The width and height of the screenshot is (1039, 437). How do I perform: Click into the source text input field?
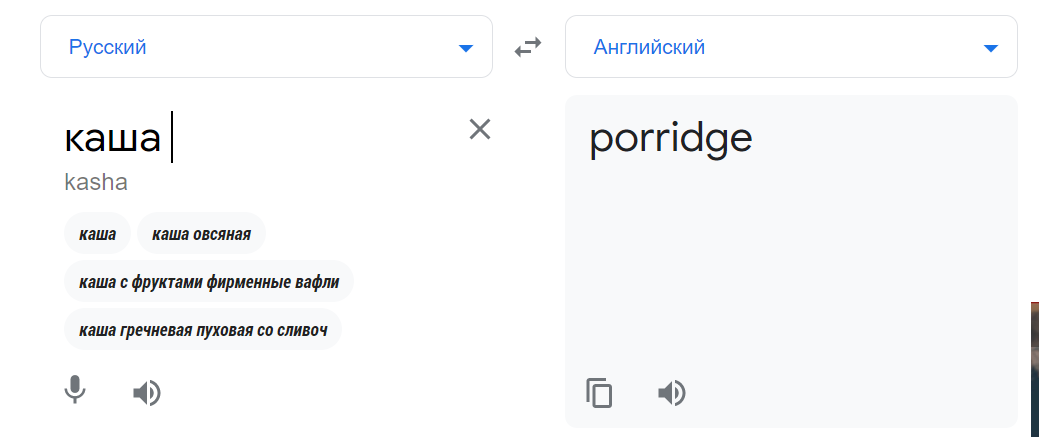(300, 139)
